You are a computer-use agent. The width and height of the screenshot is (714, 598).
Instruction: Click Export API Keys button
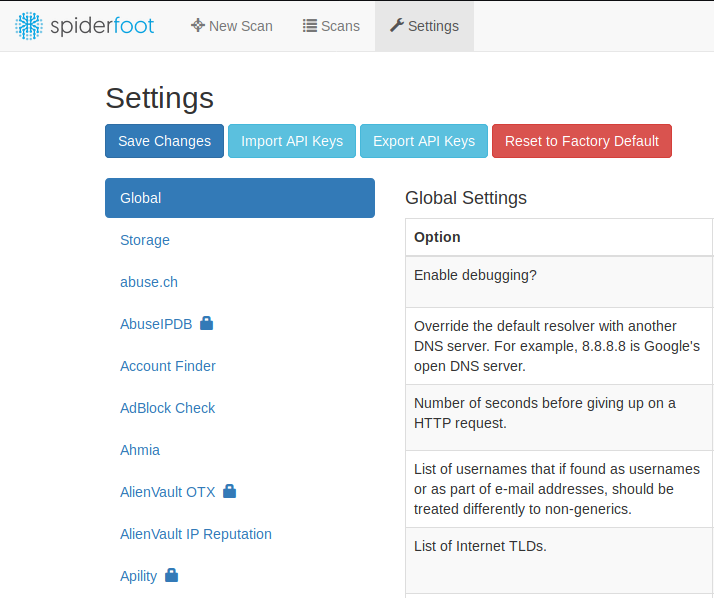pos(424,141)
